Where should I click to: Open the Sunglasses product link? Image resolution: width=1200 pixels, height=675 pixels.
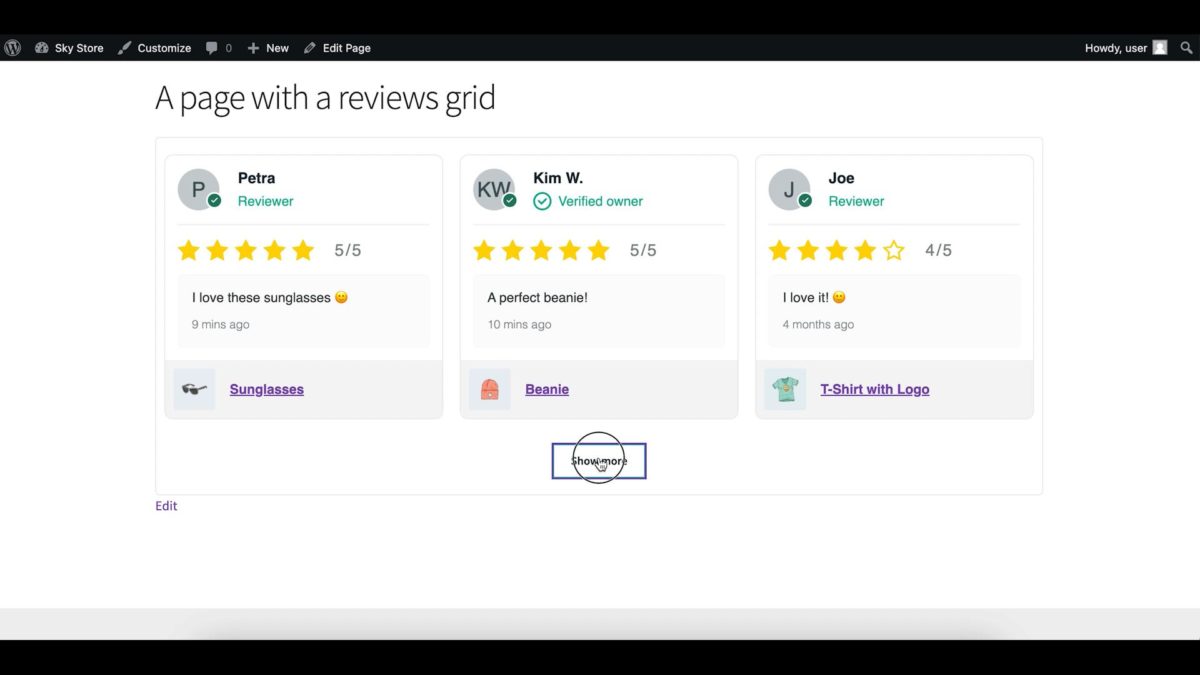[266, 389]
